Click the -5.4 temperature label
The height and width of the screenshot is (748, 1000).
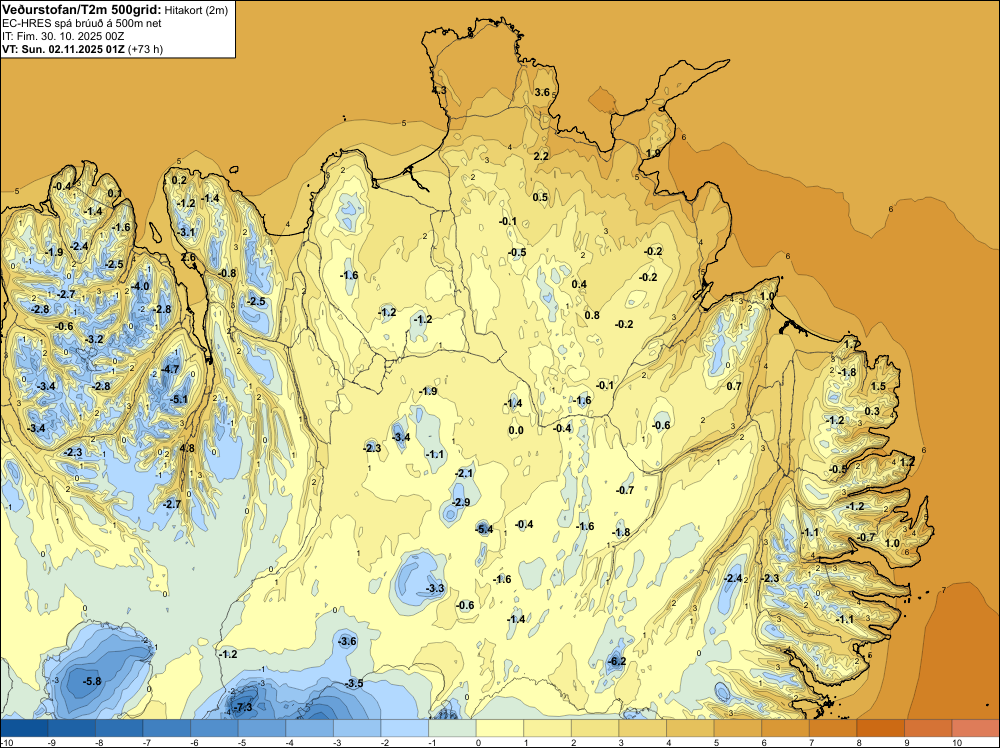pos(485,529)
